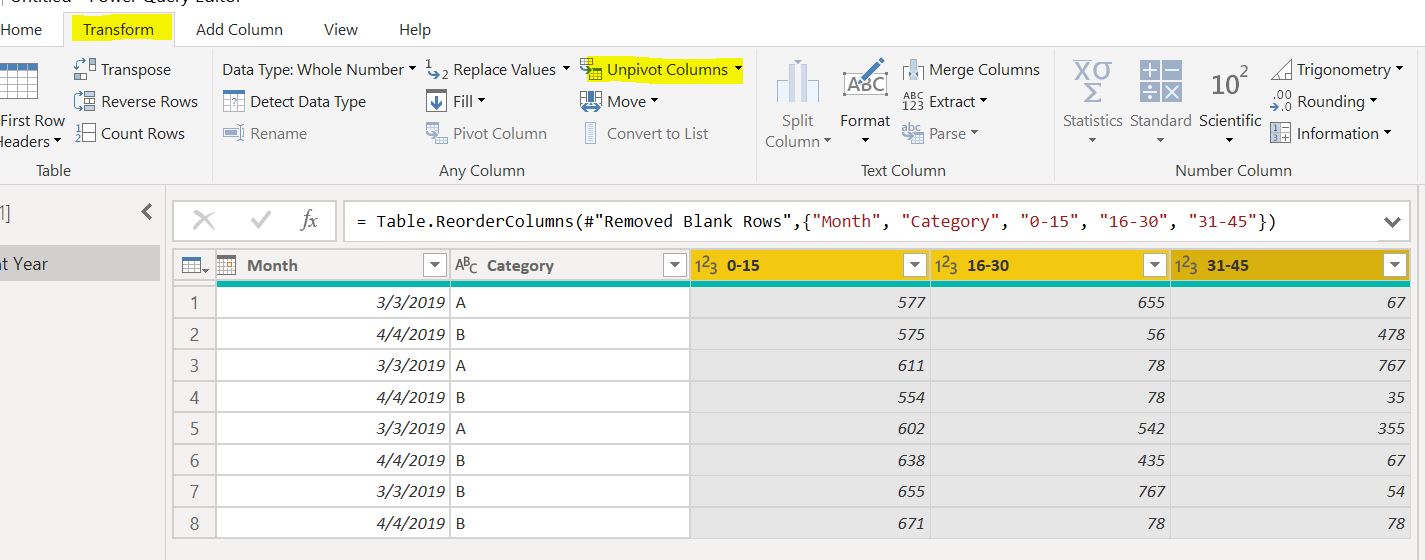This screenshot has width=1425, height=560.
Task: Open the 31-45 column filter dropdown
Action: pos(1395,265)
